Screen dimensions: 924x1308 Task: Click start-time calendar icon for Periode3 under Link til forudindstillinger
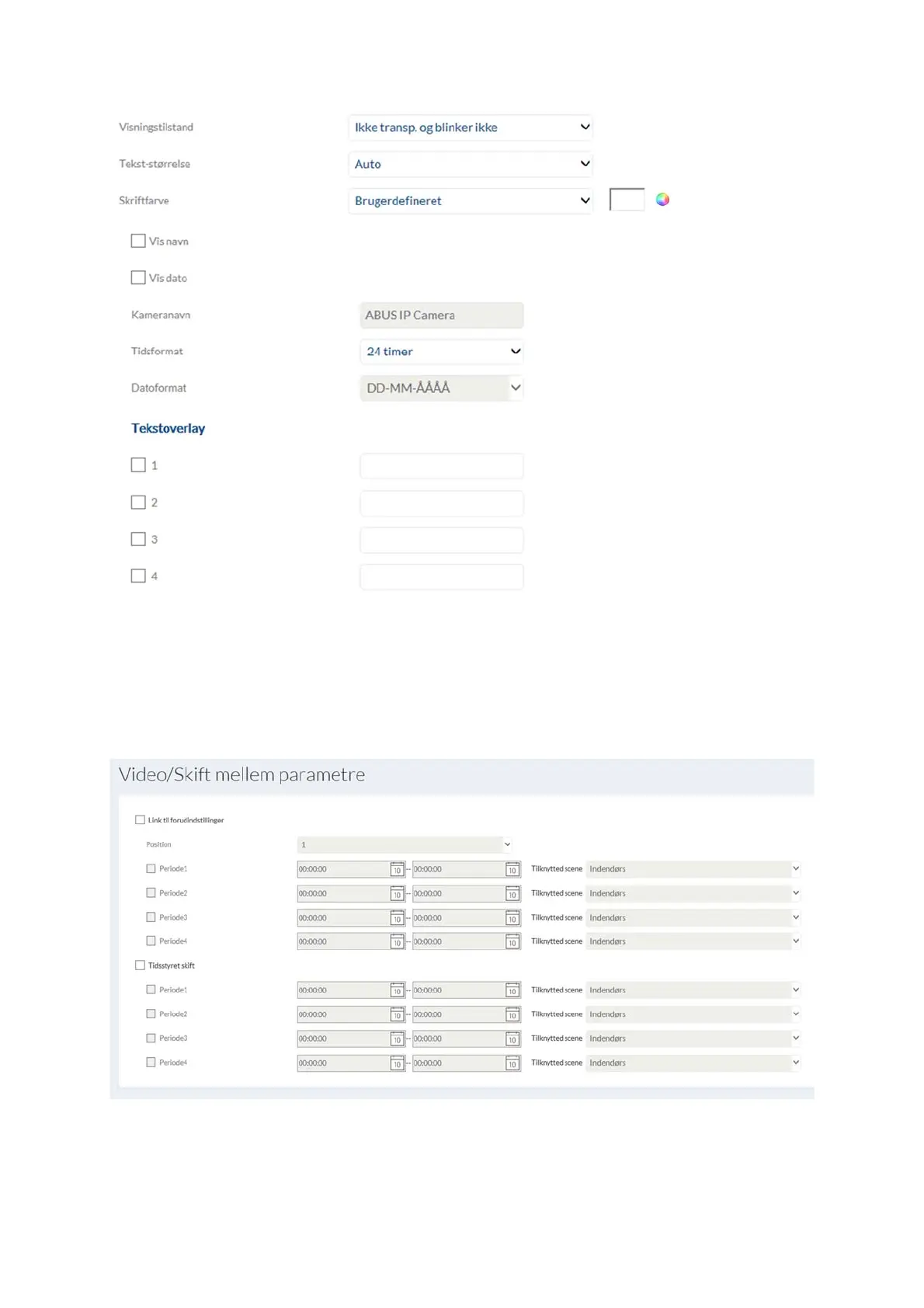[397, 918]
